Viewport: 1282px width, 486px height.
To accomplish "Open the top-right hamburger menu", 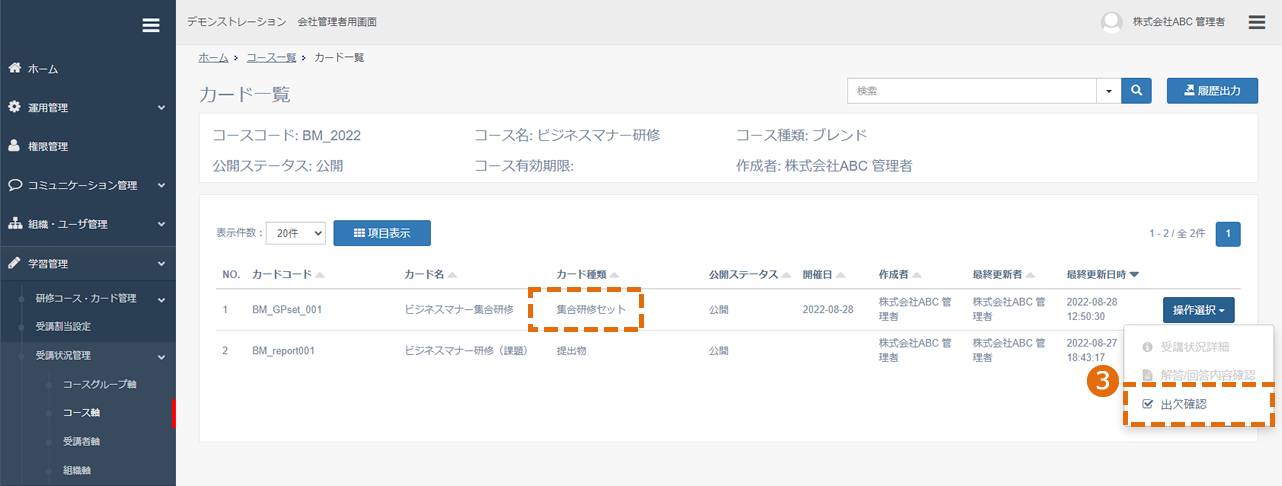I will pos(1258,21).
